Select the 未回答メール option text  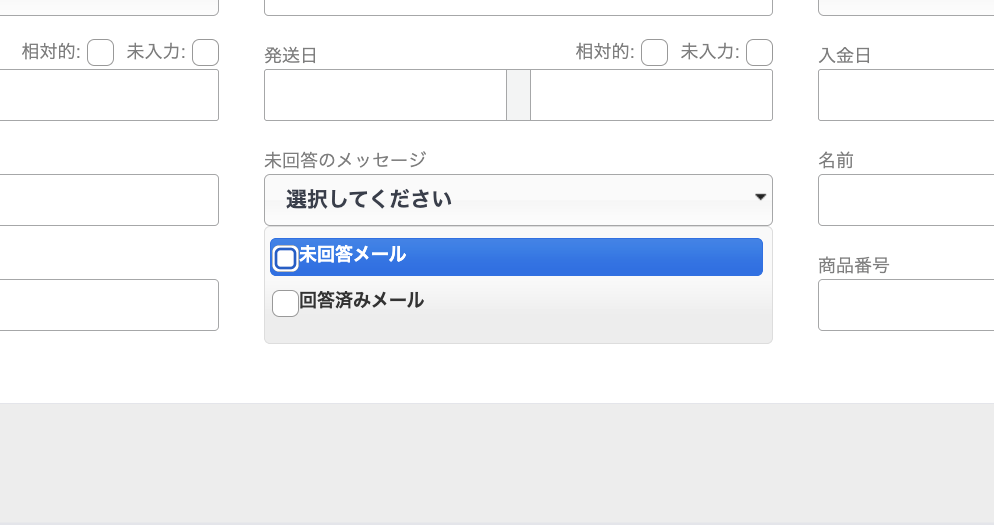pyautogui.click(x=353, y=255)
